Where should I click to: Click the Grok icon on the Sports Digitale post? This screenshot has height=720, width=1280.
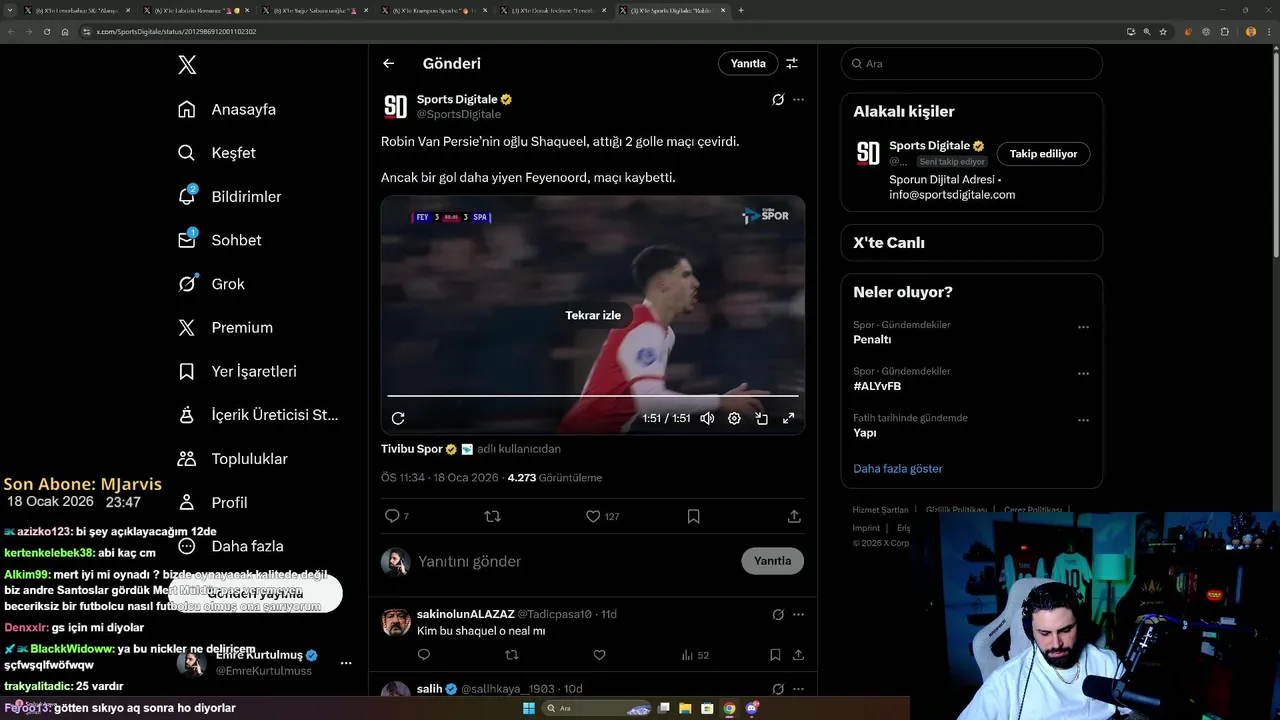pyautogui.click(x=778, y=100)
